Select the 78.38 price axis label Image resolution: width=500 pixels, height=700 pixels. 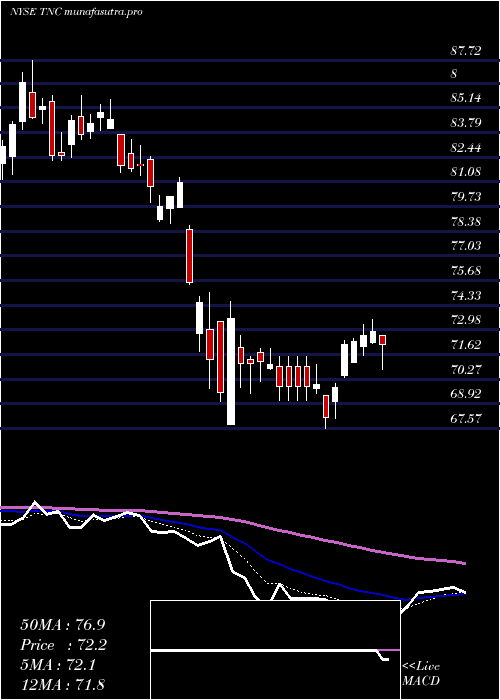point(466,221)
